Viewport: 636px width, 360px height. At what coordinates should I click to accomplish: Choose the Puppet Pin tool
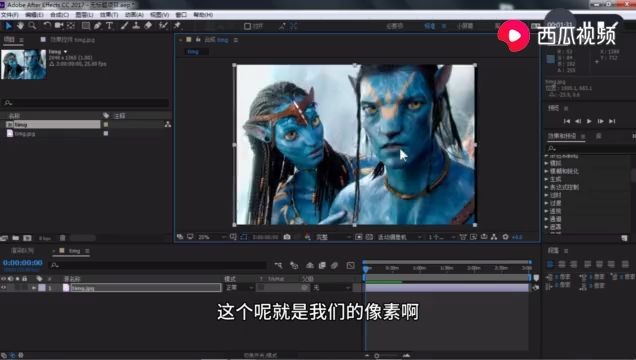(177, 26)
